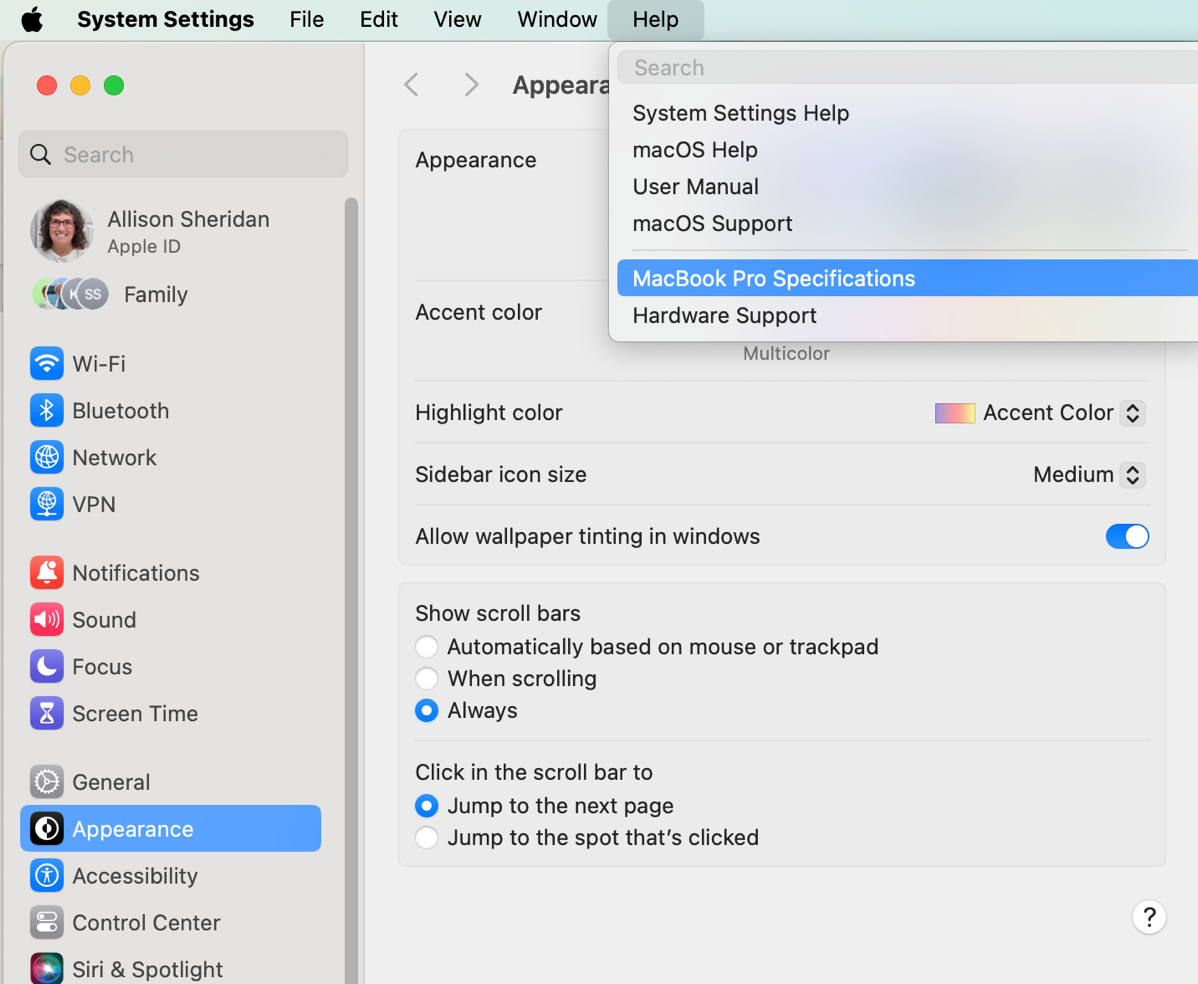
Task: Open the Window menu in menu bar
Action: (x=557, y=20)
